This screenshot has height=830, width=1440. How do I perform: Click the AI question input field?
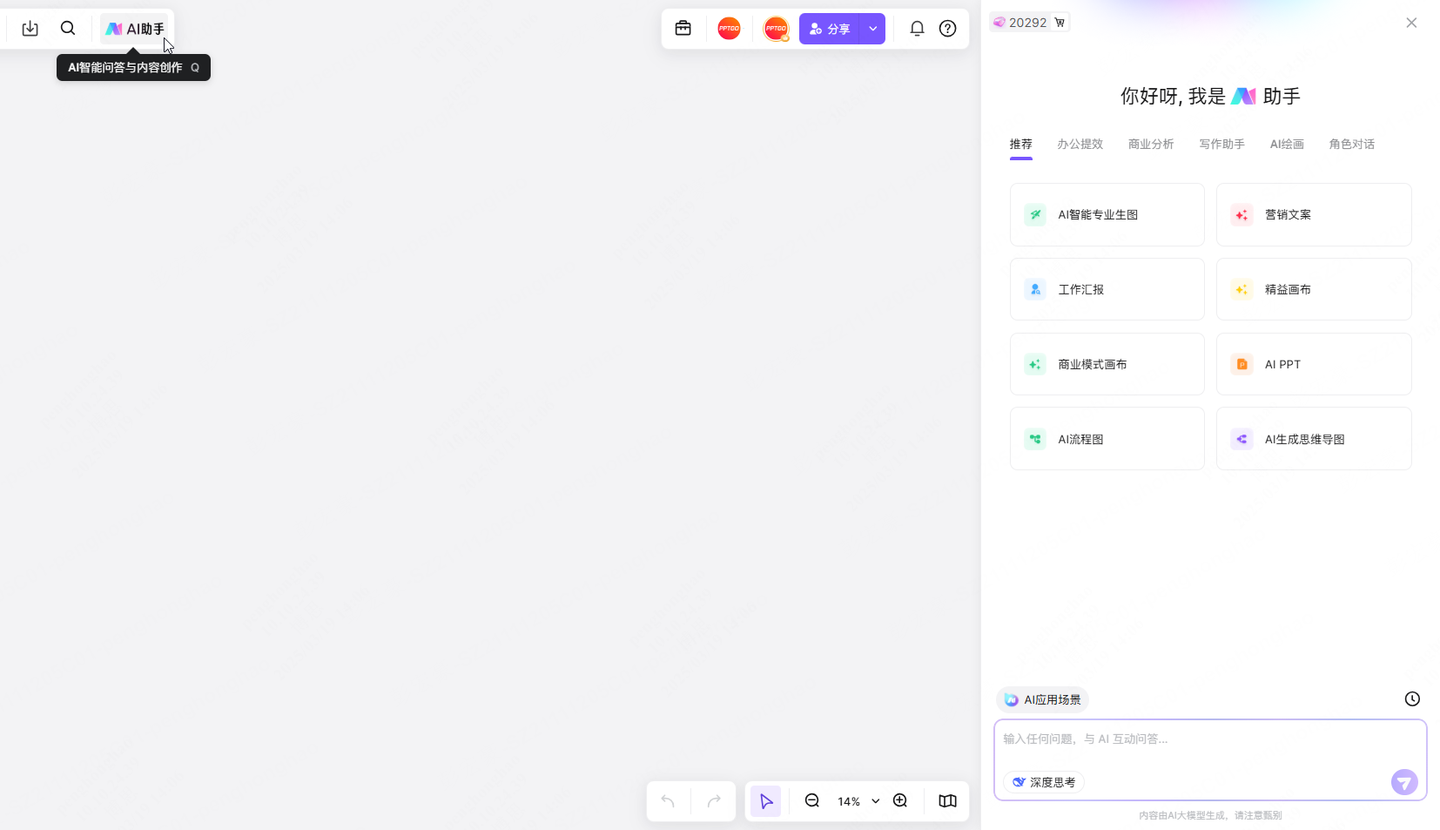(1200, 740)
